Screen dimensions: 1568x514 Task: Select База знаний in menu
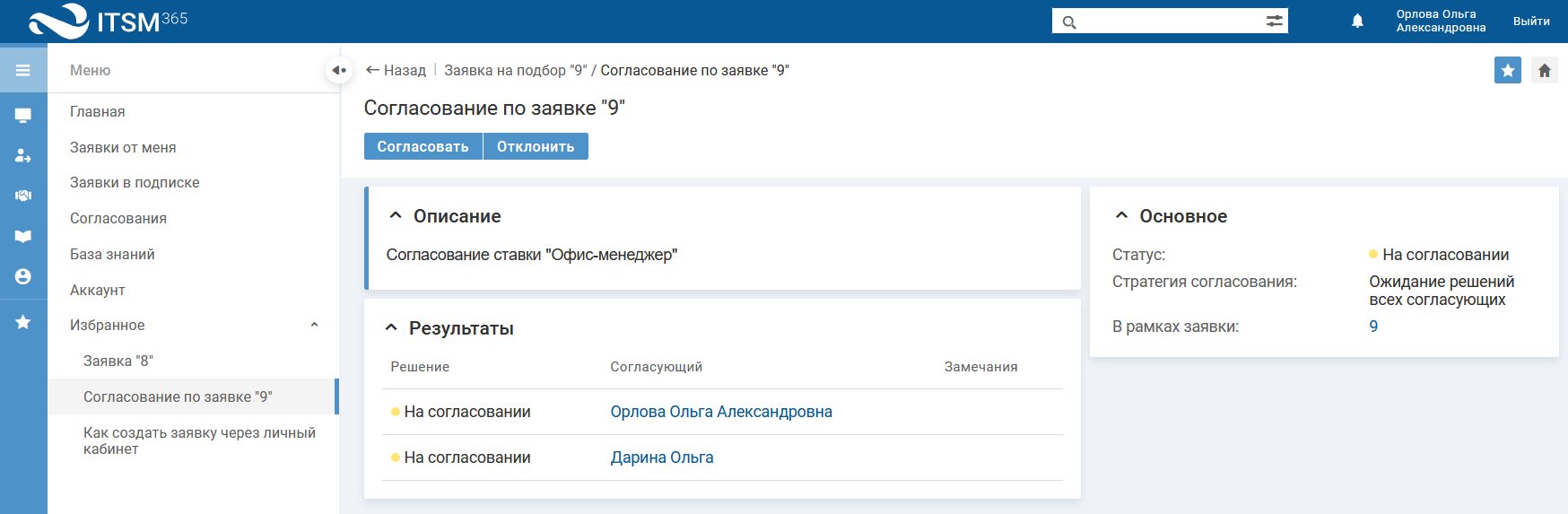coord(112,255)
